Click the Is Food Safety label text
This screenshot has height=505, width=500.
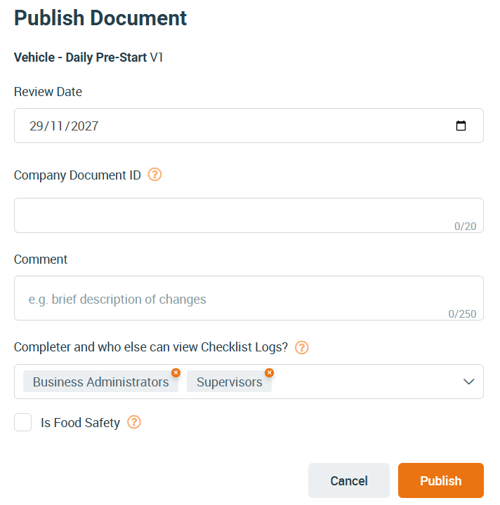pyautogui.click(x=80, y=423)
